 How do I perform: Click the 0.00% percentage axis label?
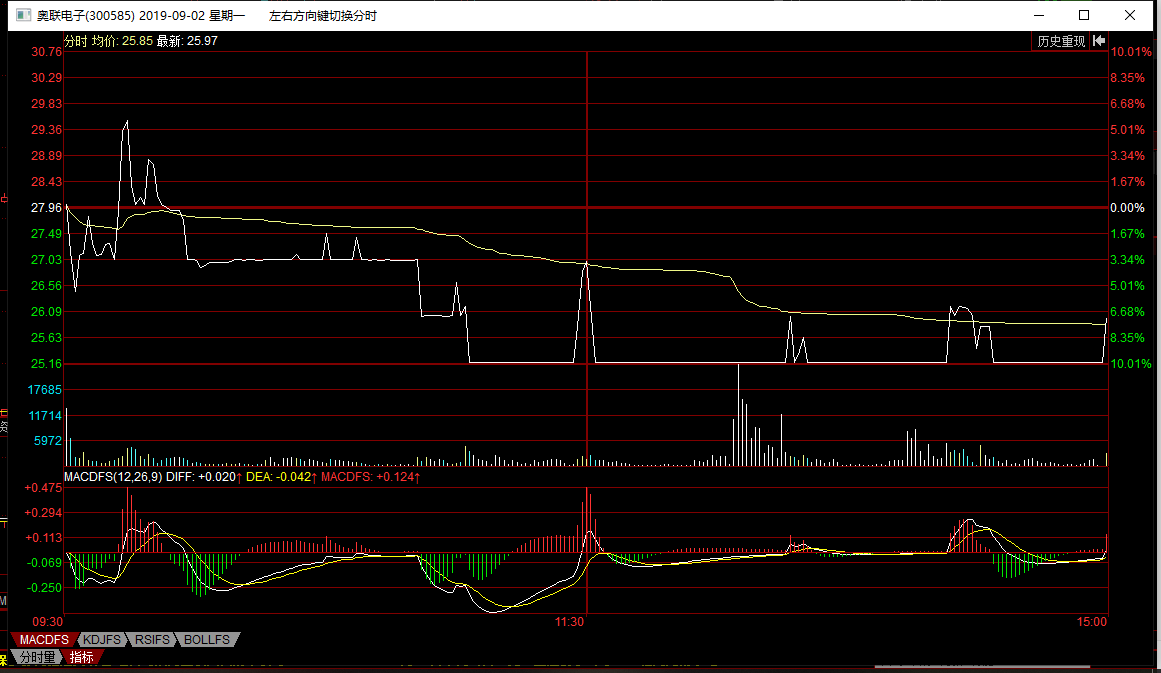1128,208
